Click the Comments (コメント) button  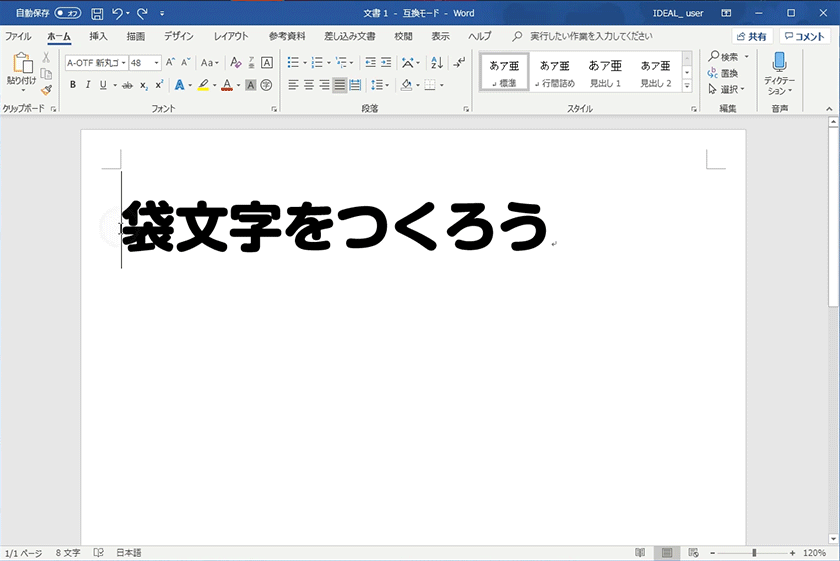click(805, 36)
